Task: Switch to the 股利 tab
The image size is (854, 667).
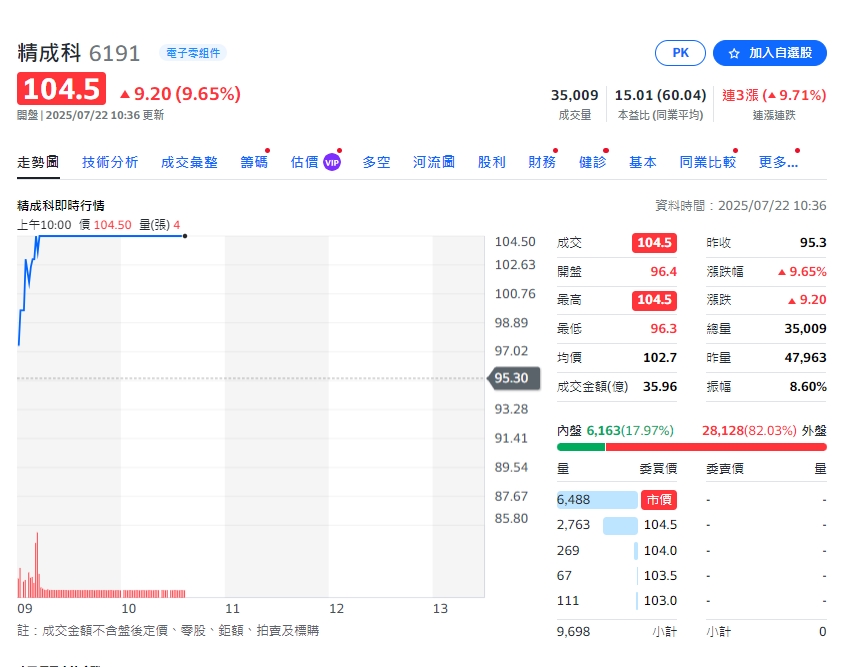Action: 492,160
